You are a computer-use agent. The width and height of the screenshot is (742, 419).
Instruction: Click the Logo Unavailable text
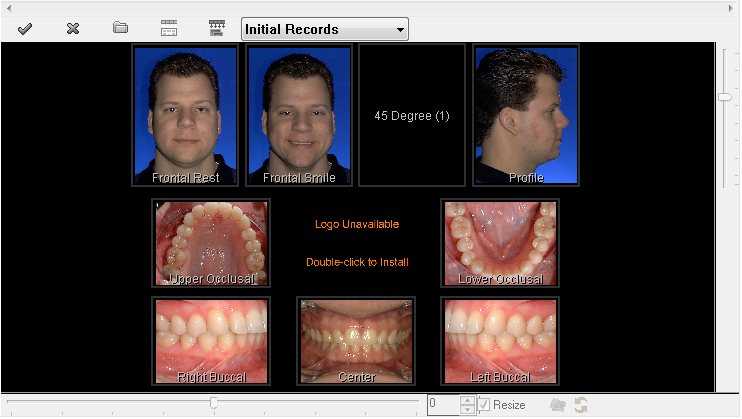[357, 224]
